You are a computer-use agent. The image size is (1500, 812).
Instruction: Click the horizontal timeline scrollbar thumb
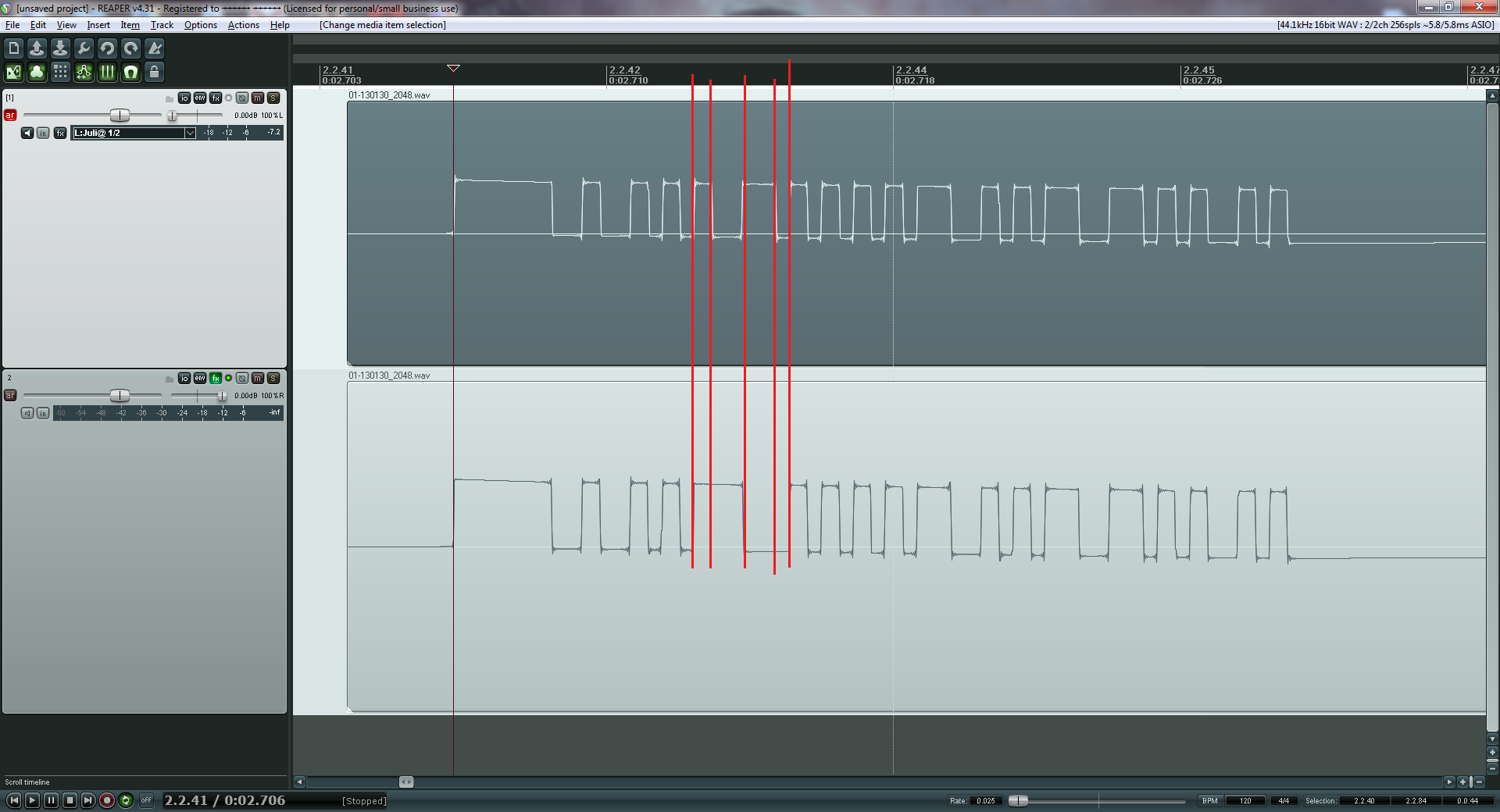tap(406, 782)
